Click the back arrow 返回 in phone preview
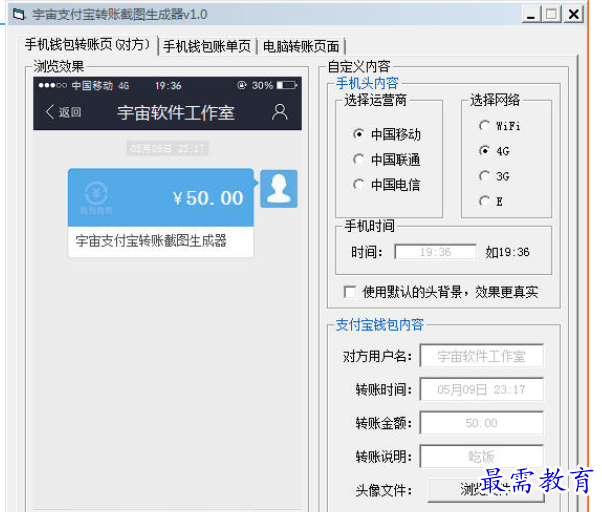Image resolution: width=602 pixels, height=512 pixels. tap(63, 112)
